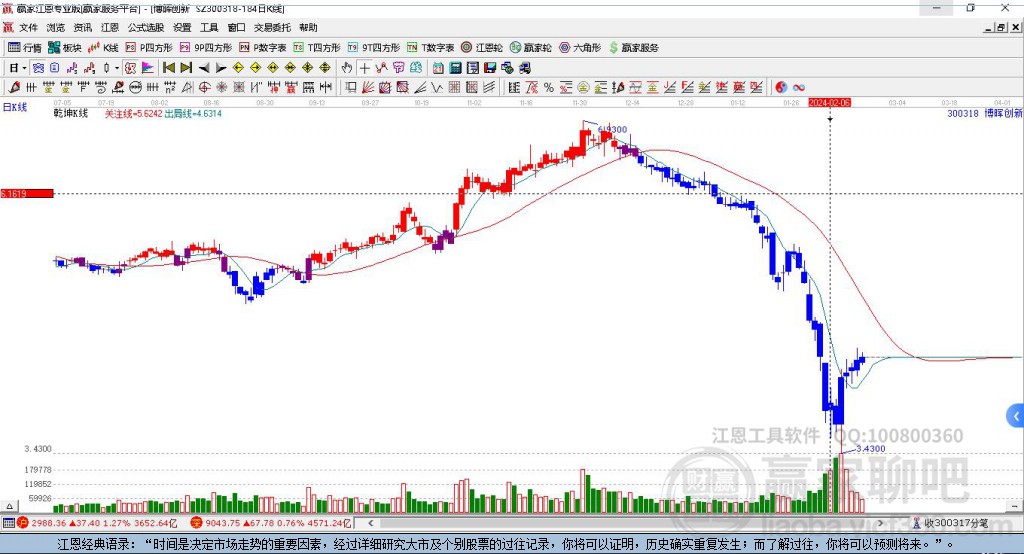Open the 赢家轮 tool

tap(530, 48)
